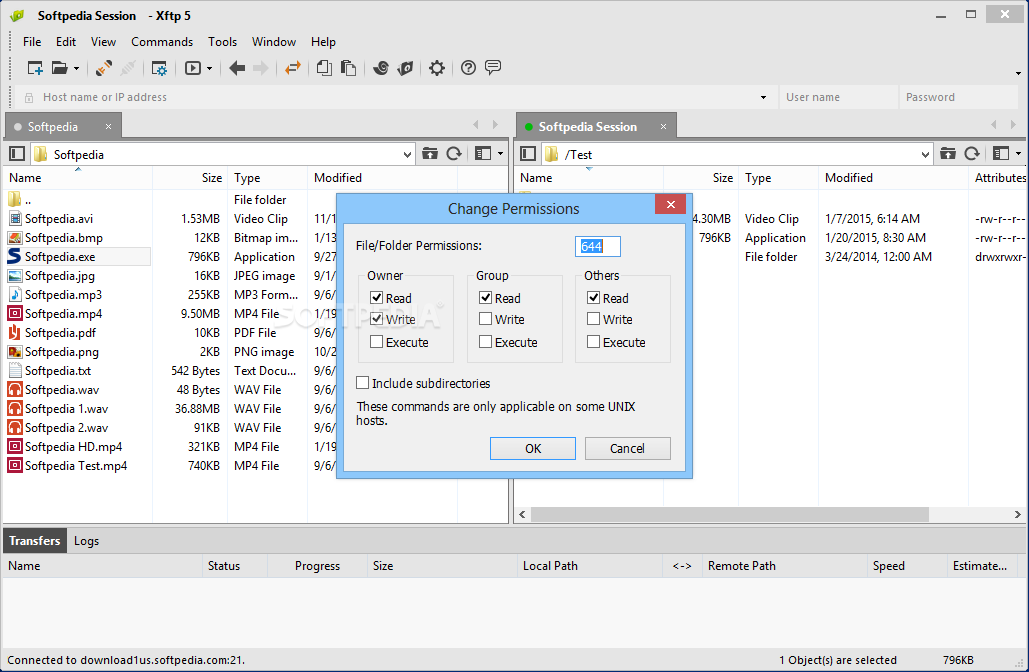Close the Change Permissions dialog

coord(670,204)
